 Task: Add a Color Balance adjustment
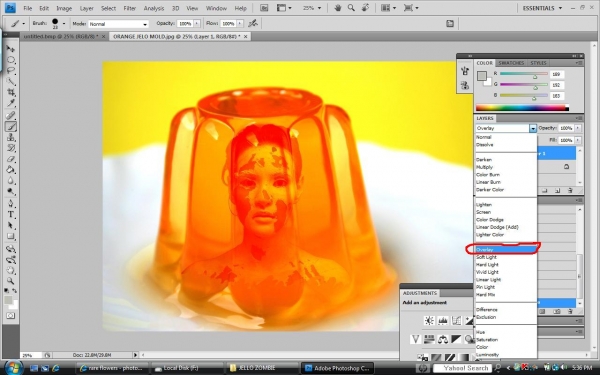(x=443, y=339)
